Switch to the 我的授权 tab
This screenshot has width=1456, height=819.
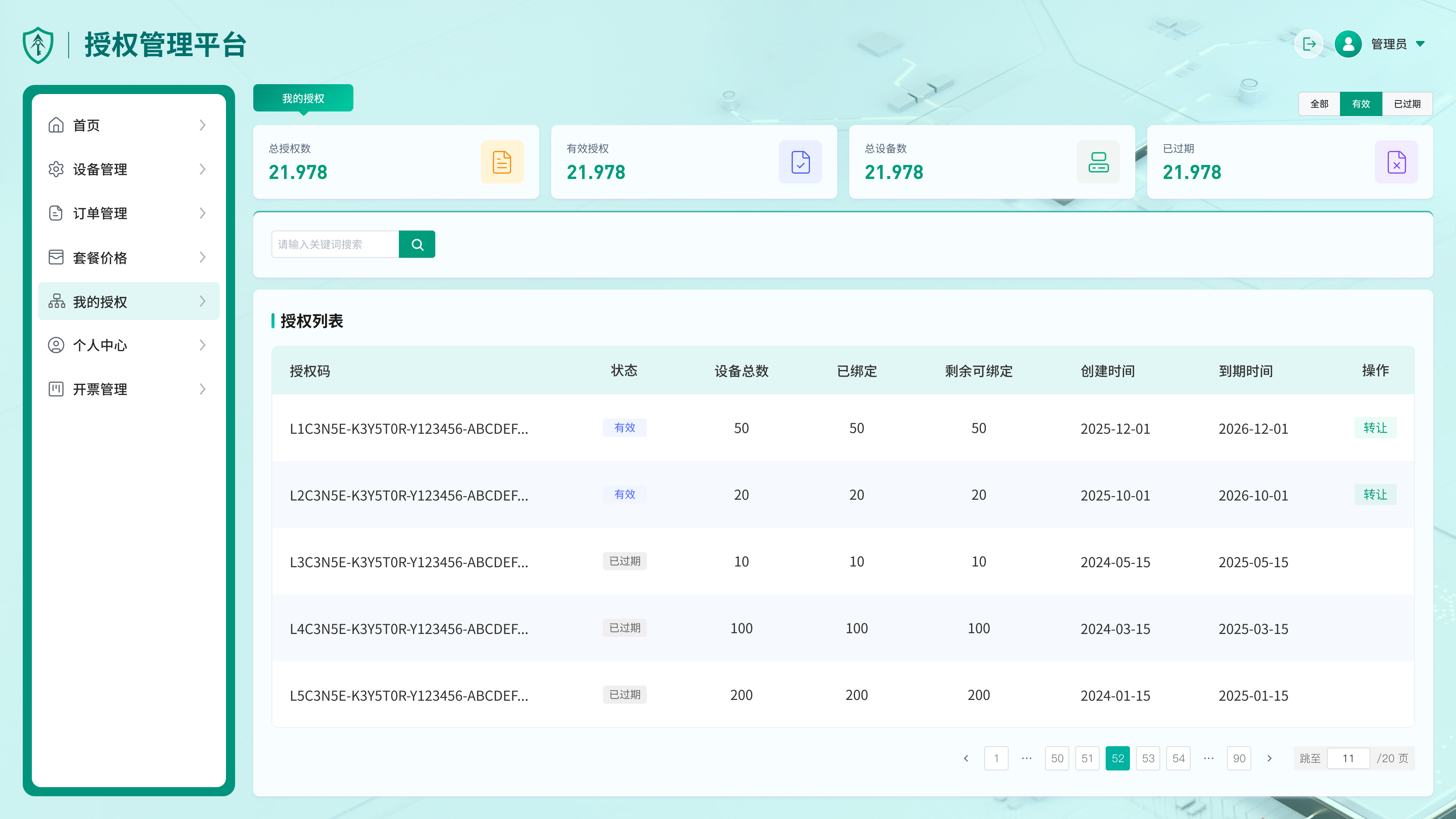click(x=303, y=98)
